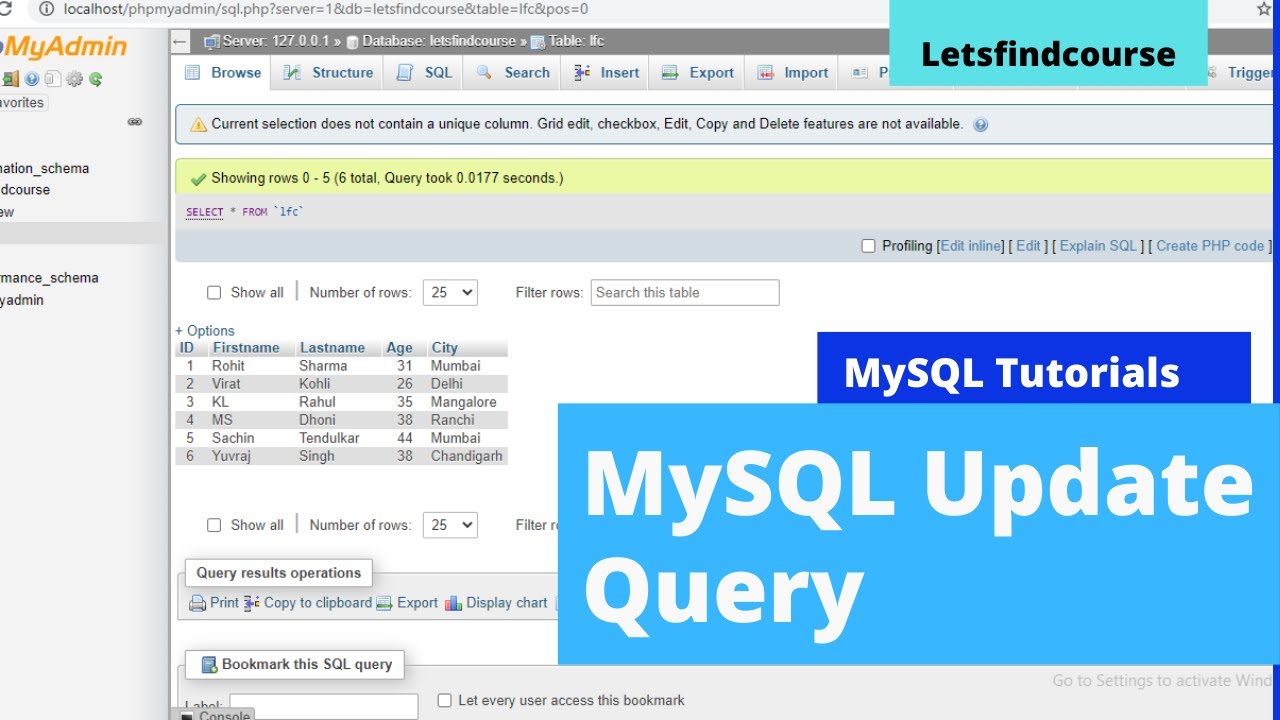Viewport: 1280px width, 720px height.
Task: Click the chain link icon in sidebar
Action: click(135, 122)
